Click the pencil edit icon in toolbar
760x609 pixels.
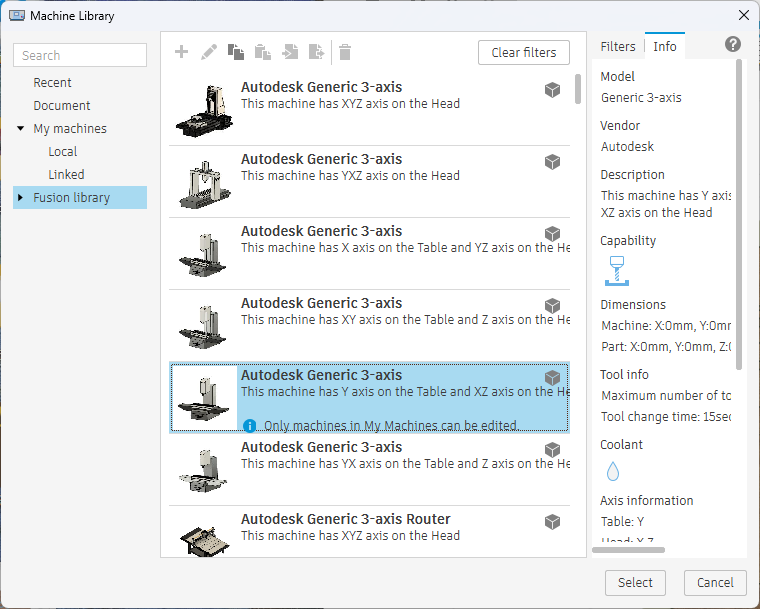coord(209,52)
